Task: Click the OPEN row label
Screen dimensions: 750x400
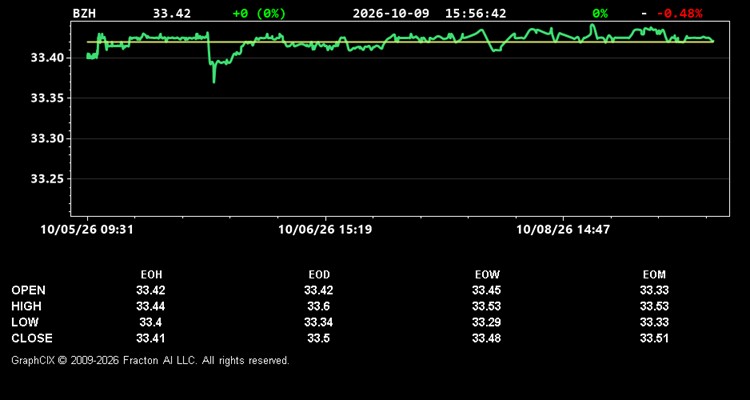Action: pyautogui.click(x=29, y=290)
